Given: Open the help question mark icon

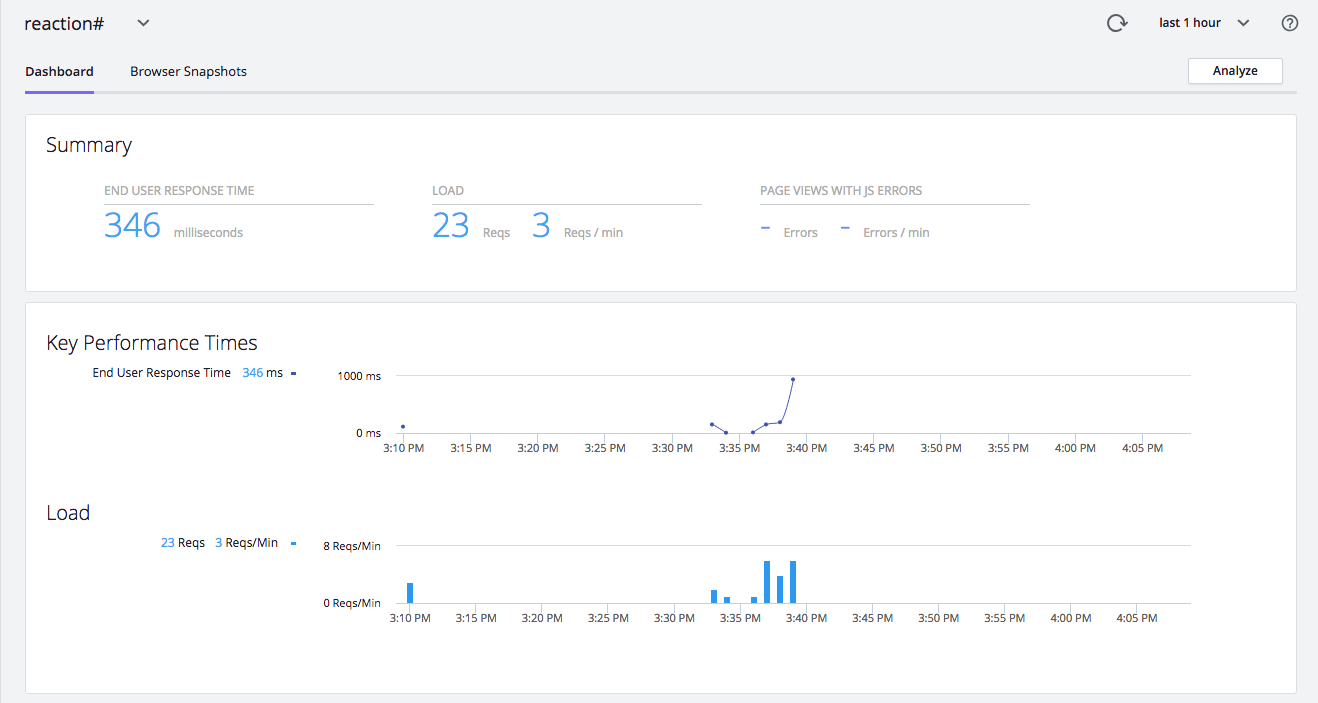Looking at the screenshot, I should tap(1290, 23).
